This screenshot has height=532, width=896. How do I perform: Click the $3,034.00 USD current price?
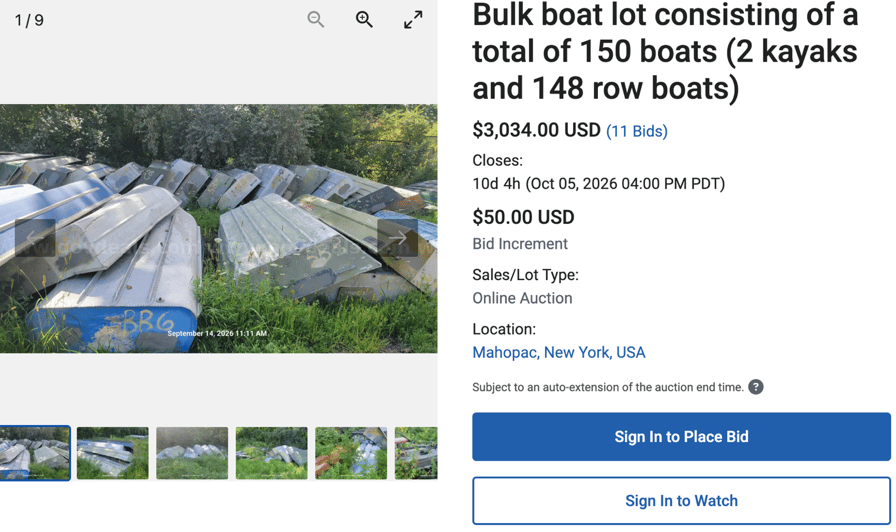(x=536, y=130)
